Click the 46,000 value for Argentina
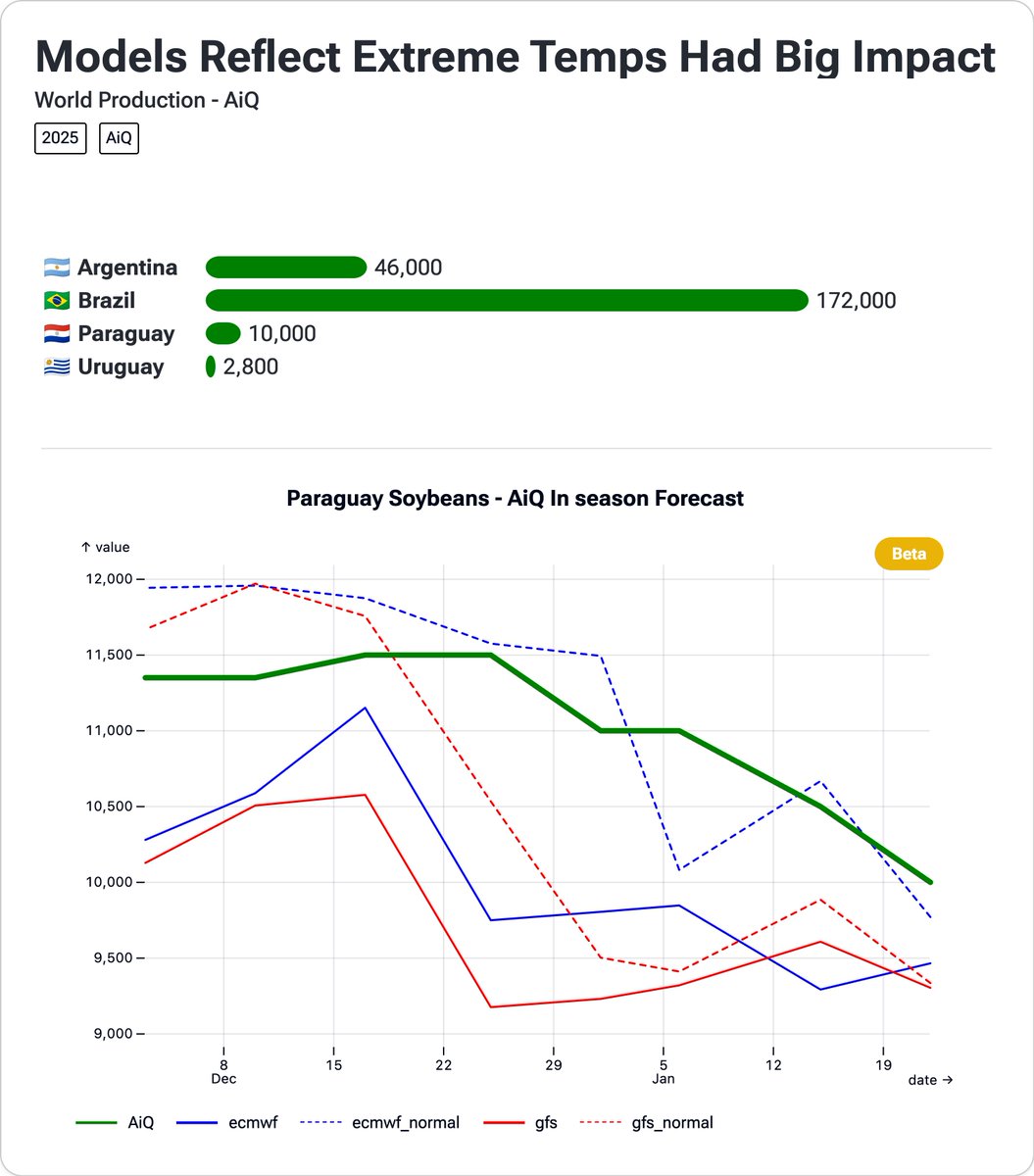 [x=409, y=268]
